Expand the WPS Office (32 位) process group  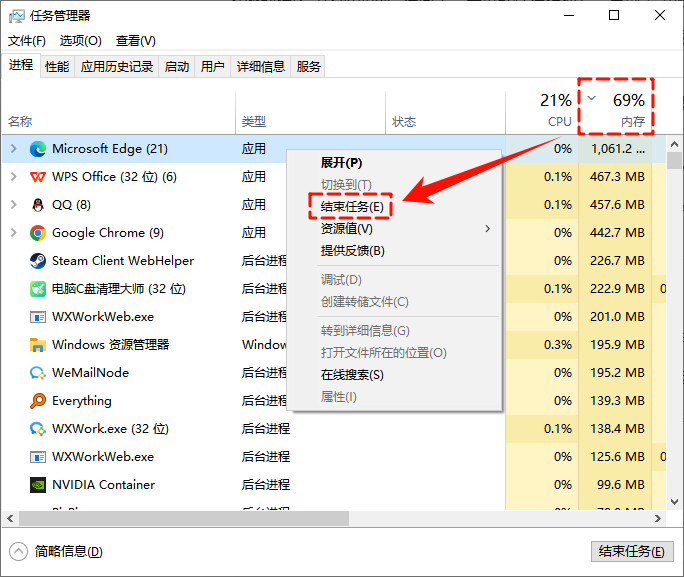click(x=14, y=177)
